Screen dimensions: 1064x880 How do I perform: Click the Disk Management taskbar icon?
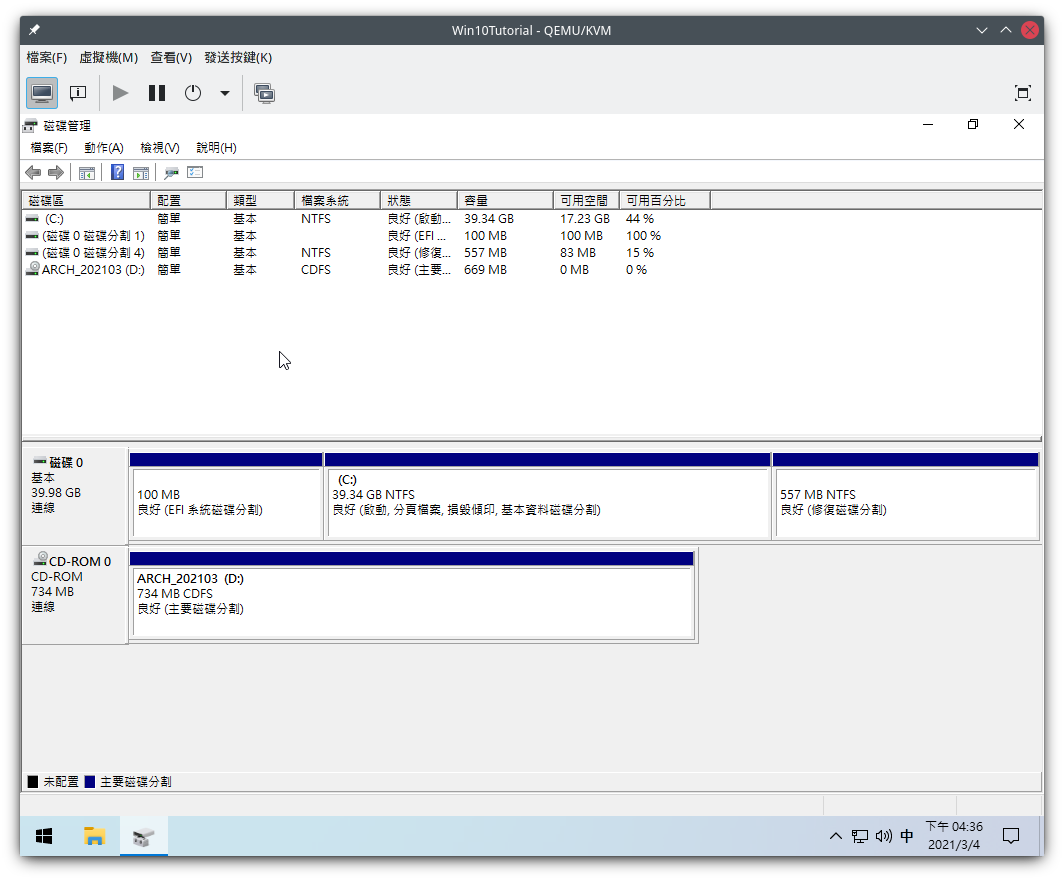[144, 836]
